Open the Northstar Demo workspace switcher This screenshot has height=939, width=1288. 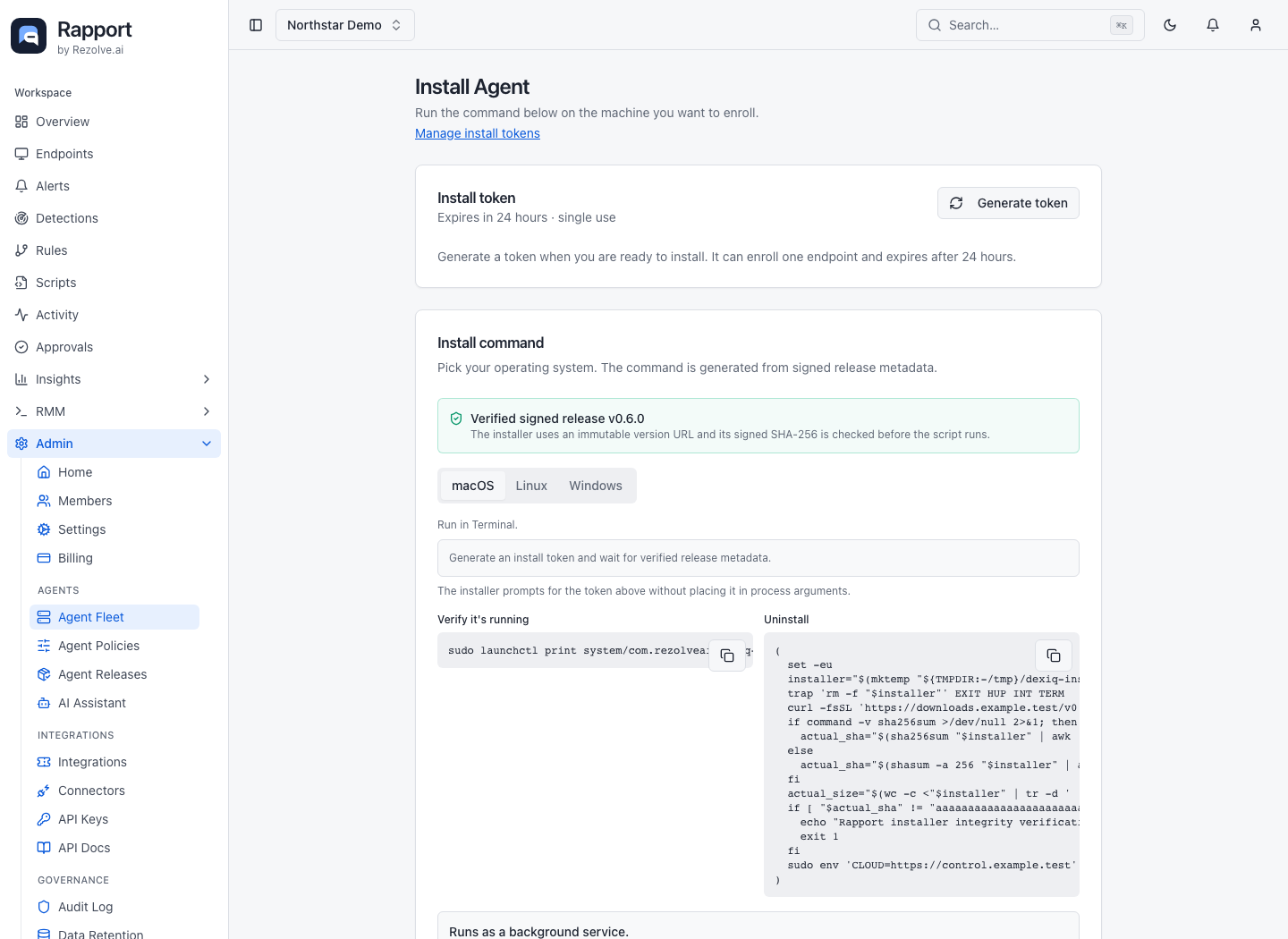coord(345,25)
